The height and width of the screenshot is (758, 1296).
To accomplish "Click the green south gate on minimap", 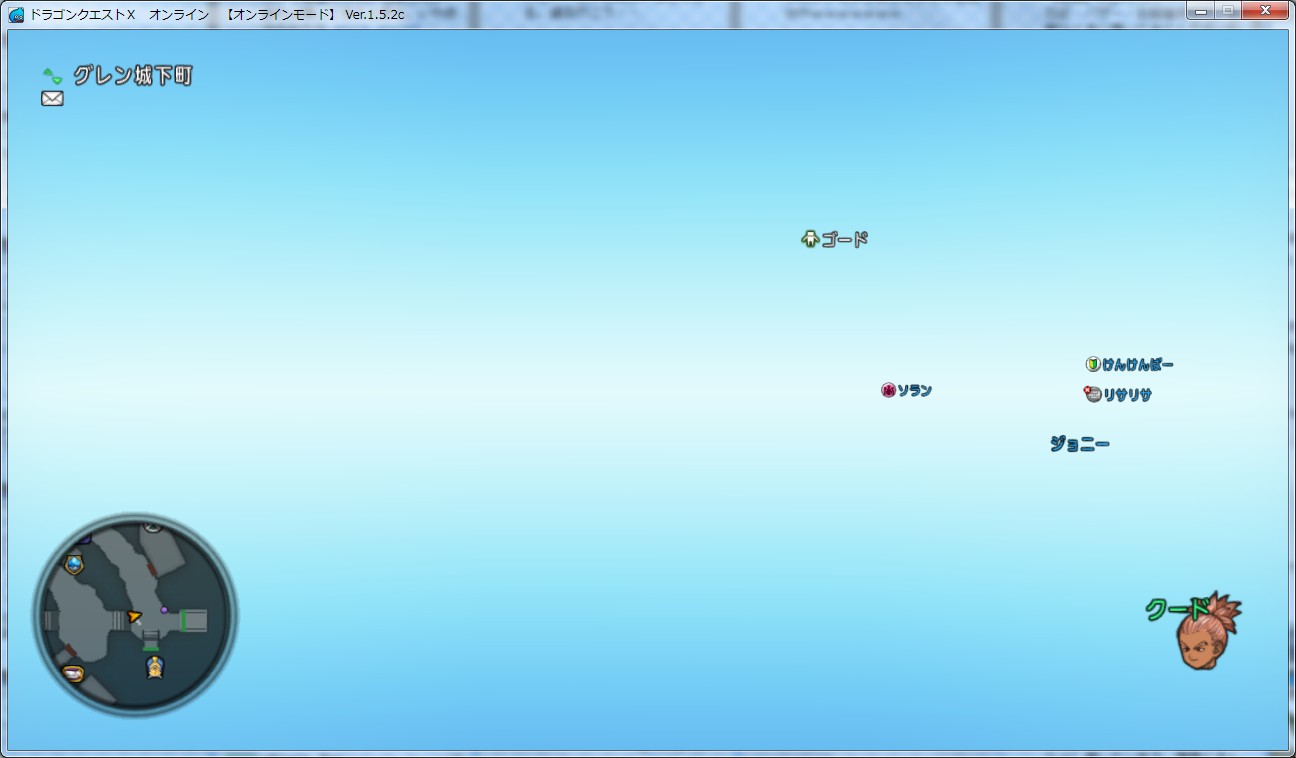I will point(150,648).
